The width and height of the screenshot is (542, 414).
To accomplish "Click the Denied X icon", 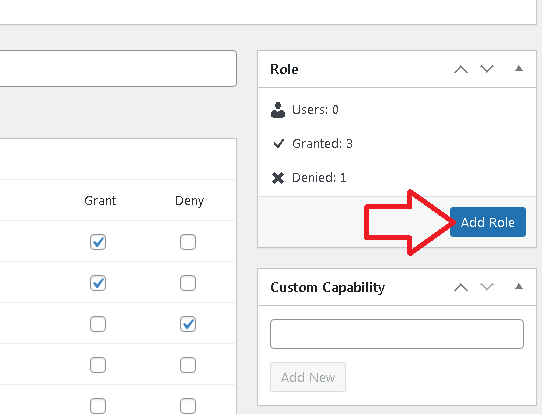I will tap(278, 178).
